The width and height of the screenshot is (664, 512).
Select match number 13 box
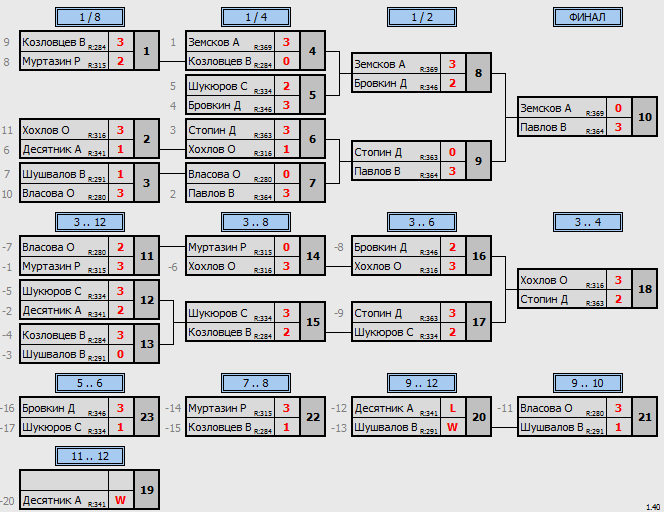pos(147,344)
